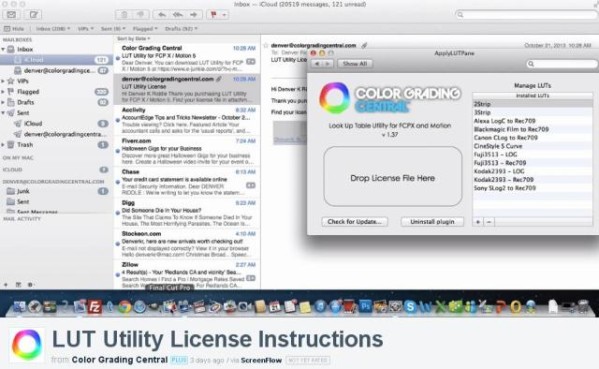Click the Forward arrow icon

pos(194,15)
